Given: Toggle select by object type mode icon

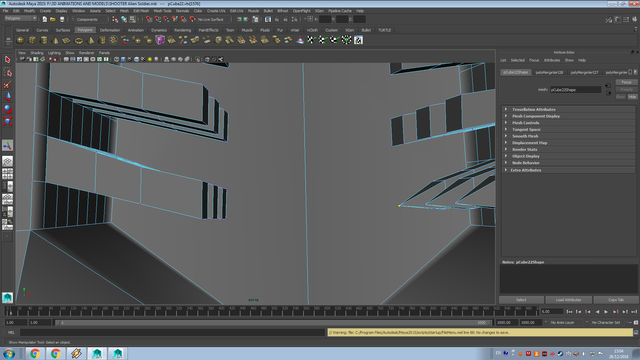Looking at the screenshot, I should pyautogui.click(x=124, y=19).
